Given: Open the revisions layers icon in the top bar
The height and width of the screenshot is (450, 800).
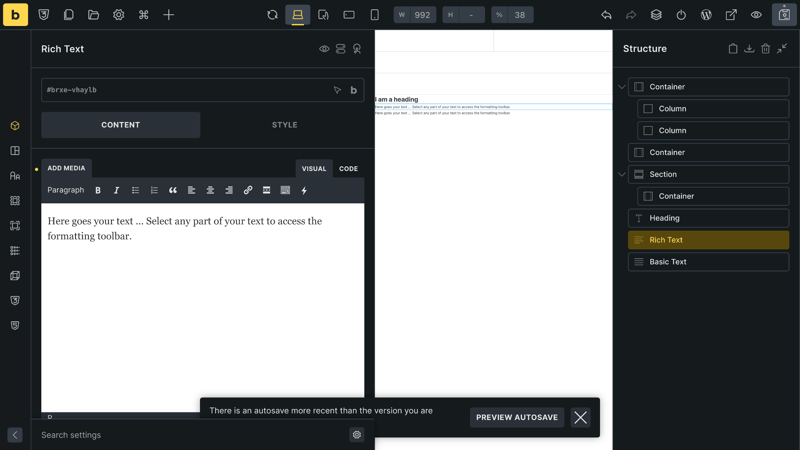Looking at the screenshot, I should pyautogui.click(x=656, y=15).
